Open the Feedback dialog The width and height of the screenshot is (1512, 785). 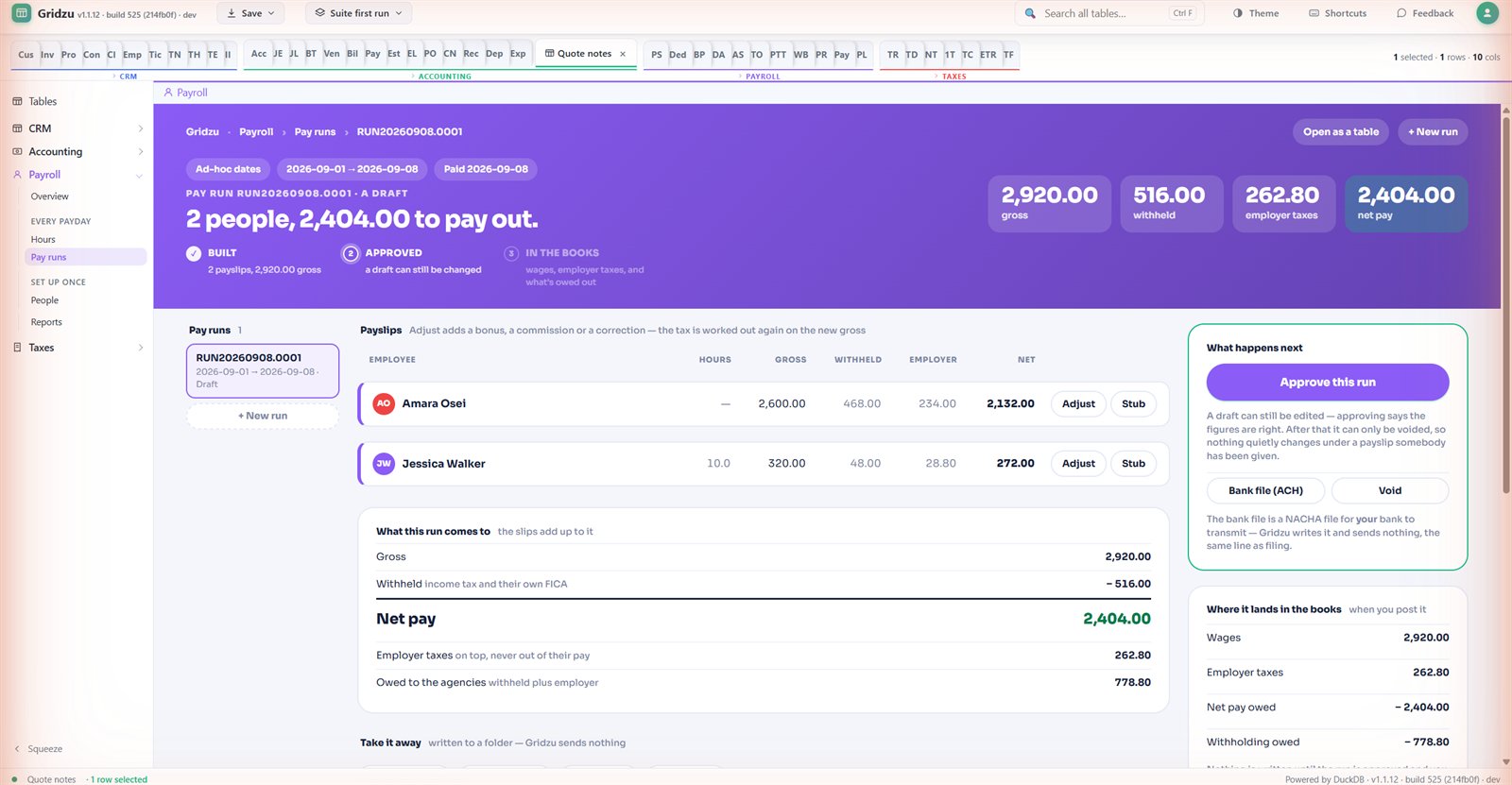pos(1425,13)
